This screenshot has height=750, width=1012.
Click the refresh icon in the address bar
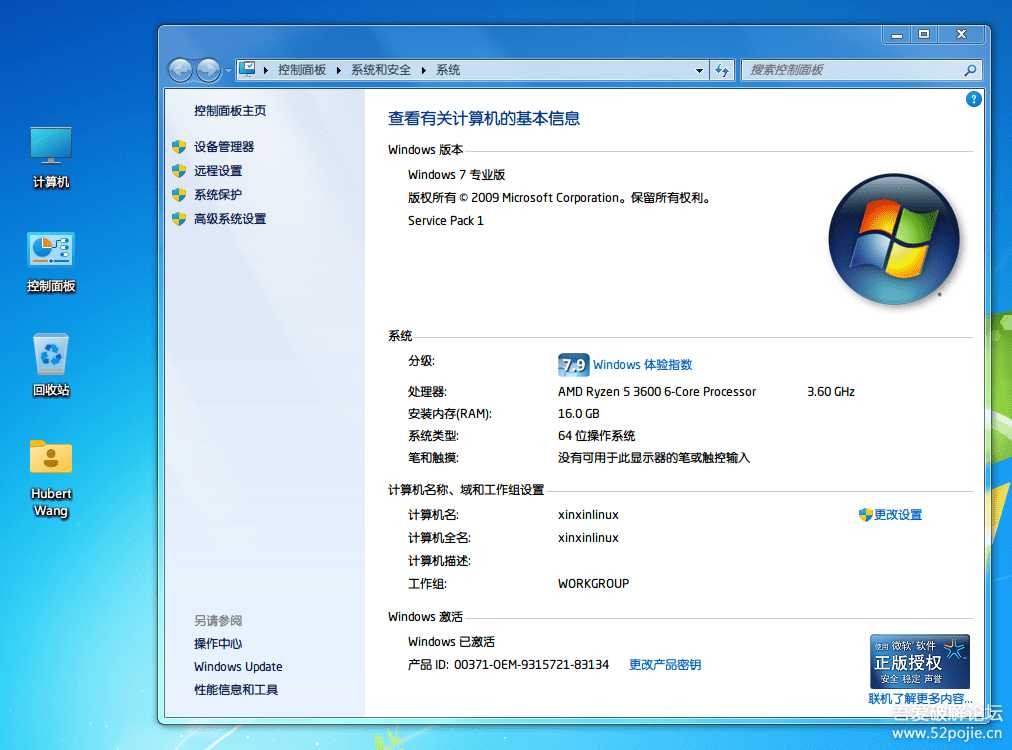click(x=722, y=70)
